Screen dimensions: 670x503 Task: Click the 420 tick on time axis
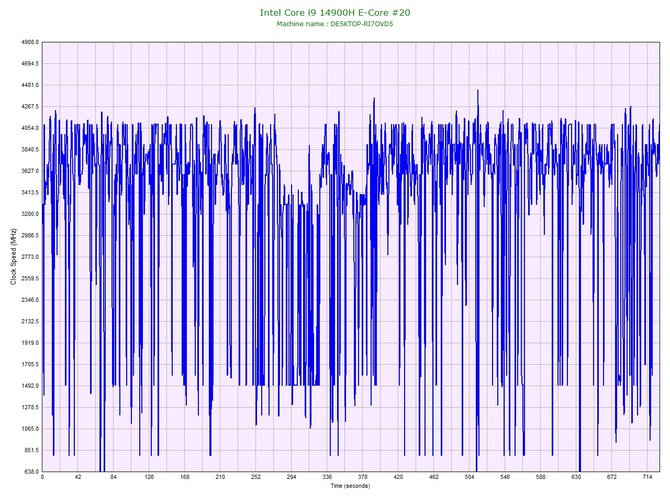pos(398,477)
